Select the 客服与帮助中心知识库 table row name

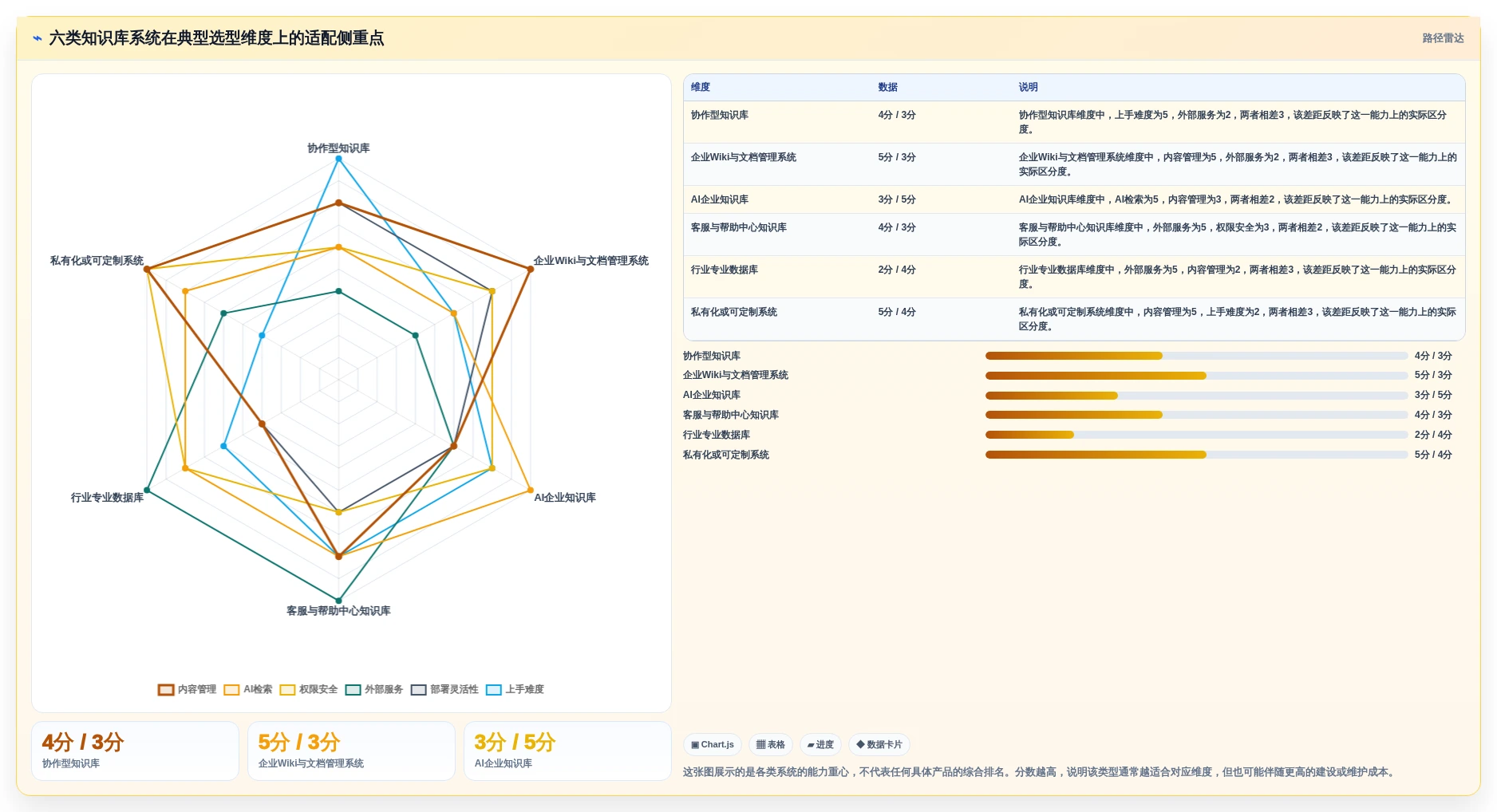[739, 227]
